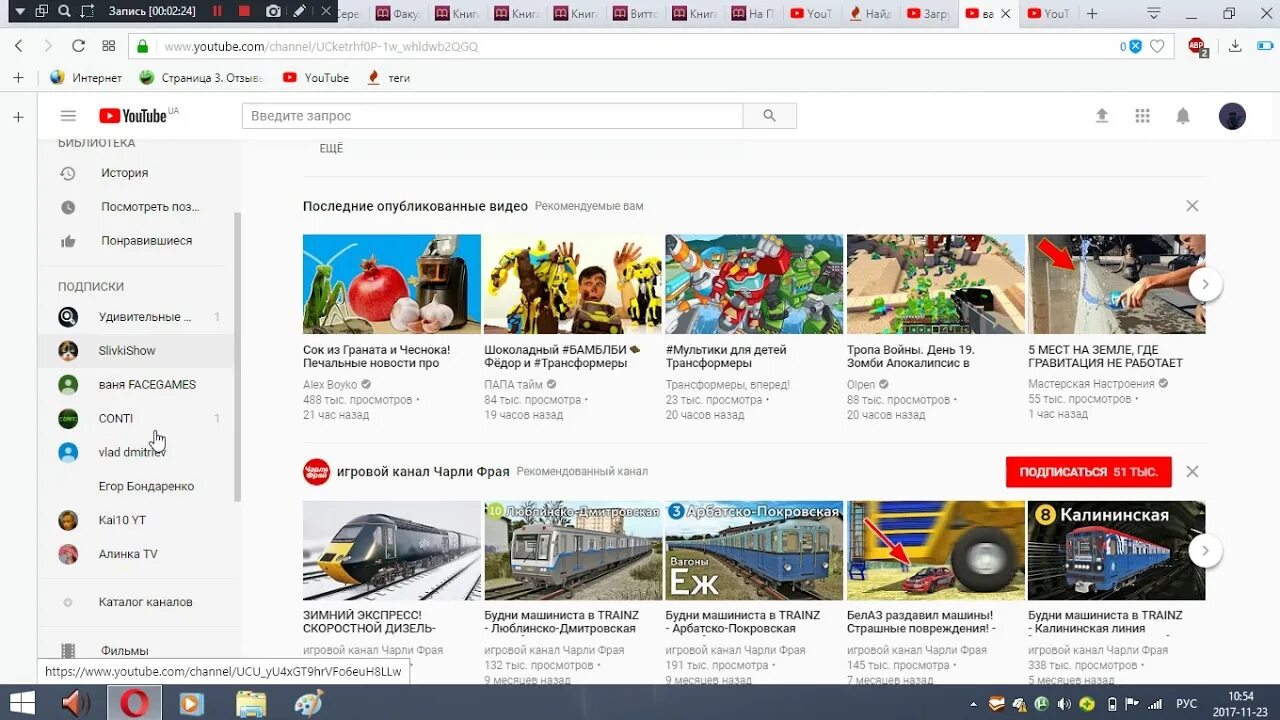This screenshot has height=720, width=1280.
Task: Go back in browser history
Action: [19, 46]
